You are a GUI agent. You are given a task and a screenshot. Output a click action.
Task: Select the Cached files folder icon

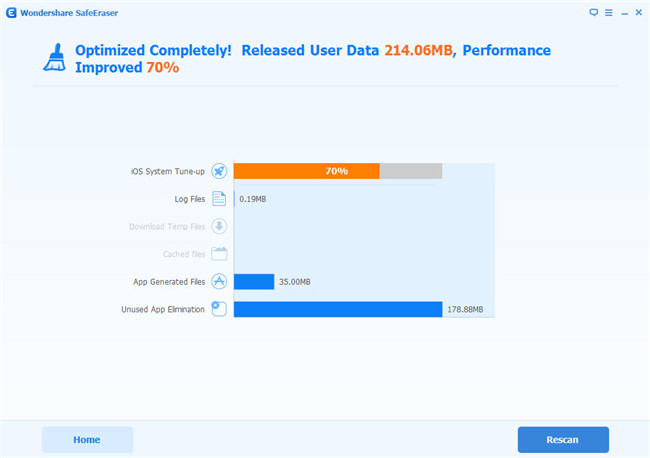(x=219, y=254)
